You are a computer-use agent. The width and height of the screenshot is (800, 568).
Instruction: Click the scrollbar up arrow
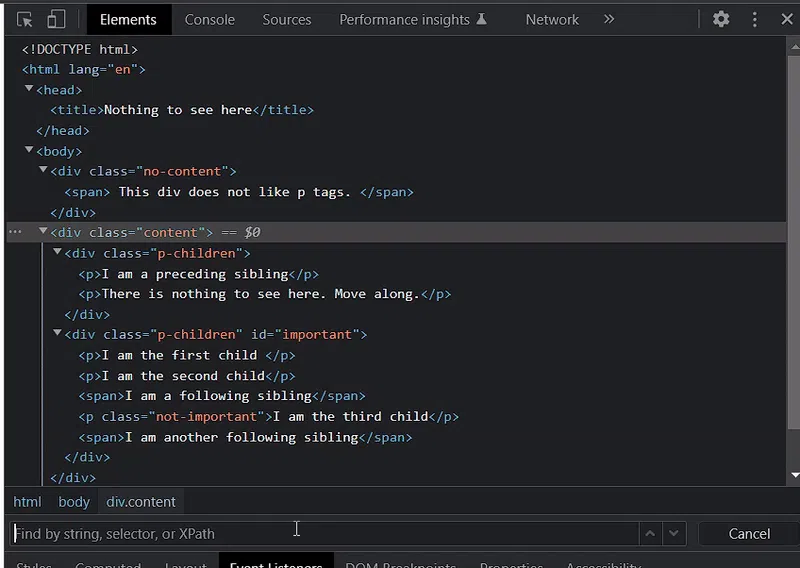[x=794, y=46]
